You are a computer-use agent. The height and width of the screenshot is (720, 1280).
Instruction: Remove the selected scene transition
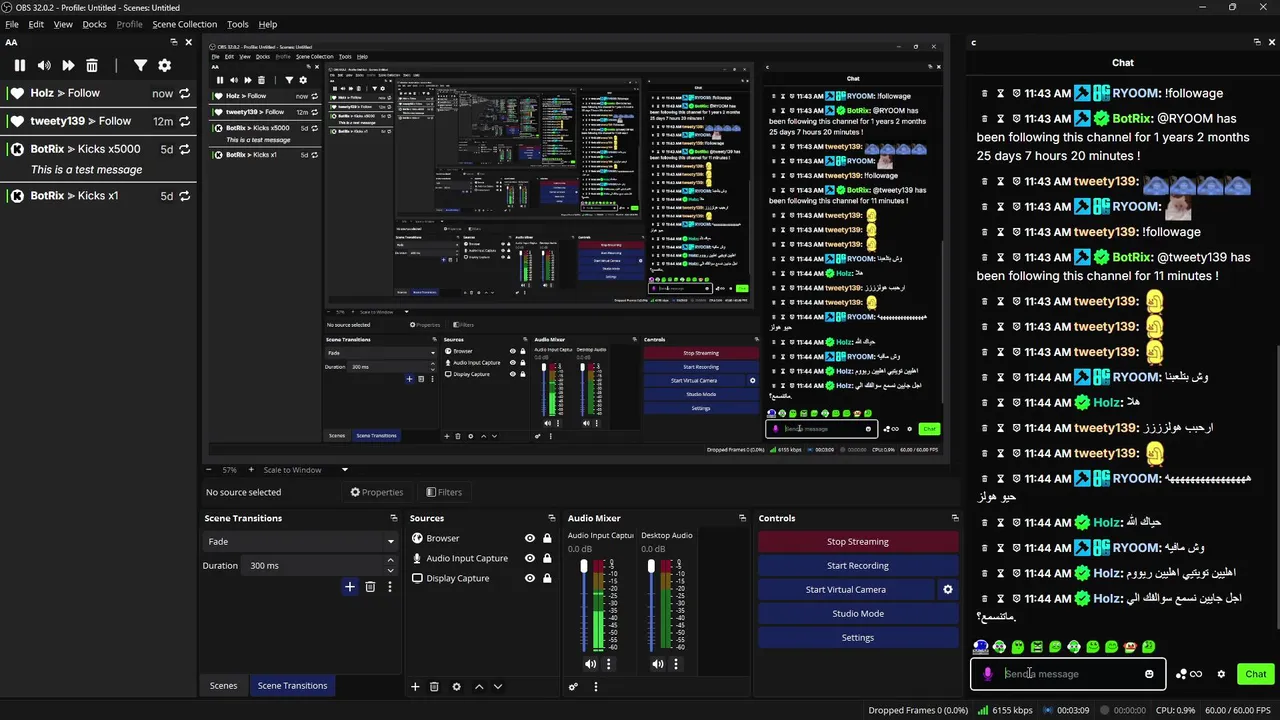click(x=370, y=587)
